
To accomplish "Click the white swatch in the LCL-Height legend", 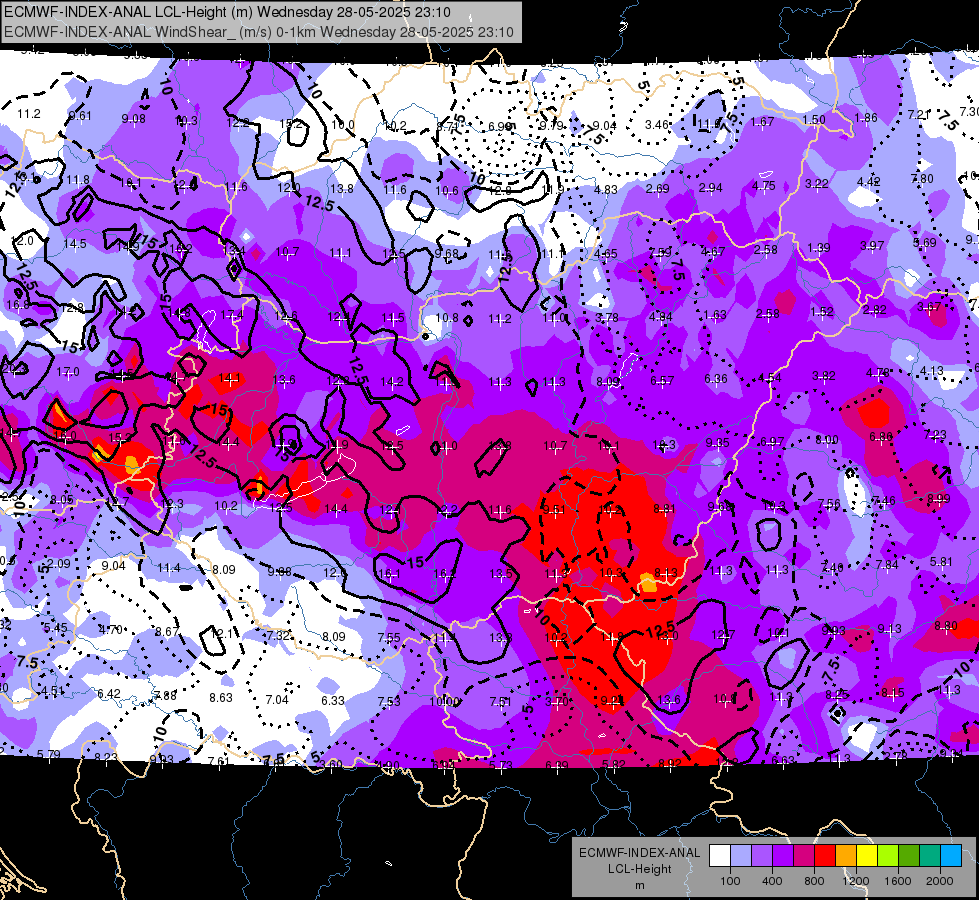I will pos(720,856).
